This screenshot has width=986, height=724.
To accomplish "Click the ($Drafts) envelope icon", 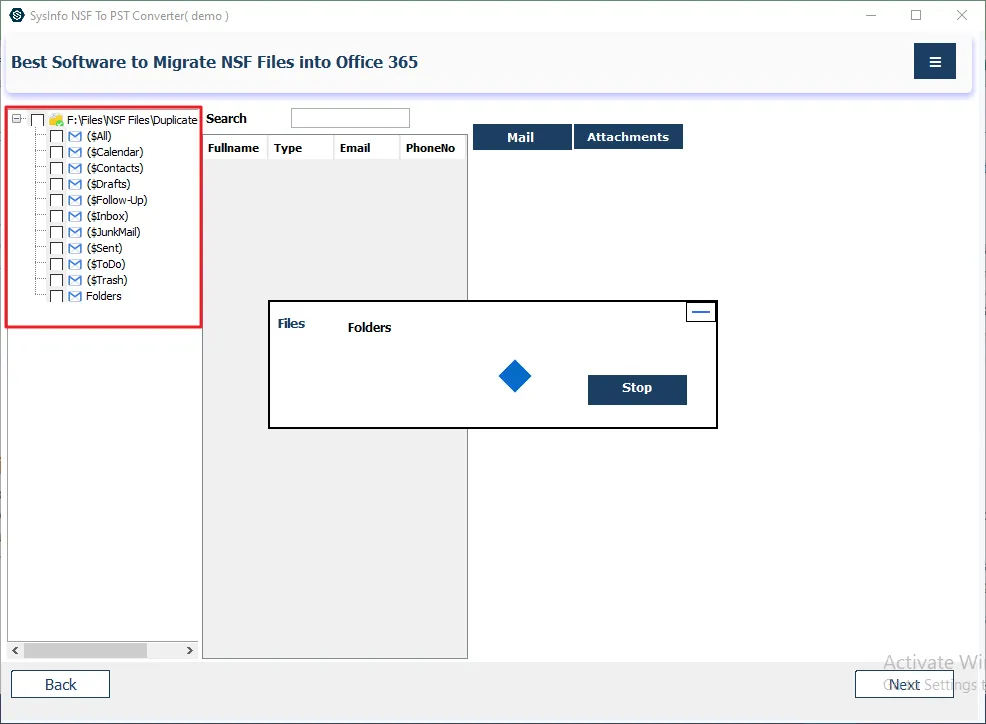I will 75,184.
